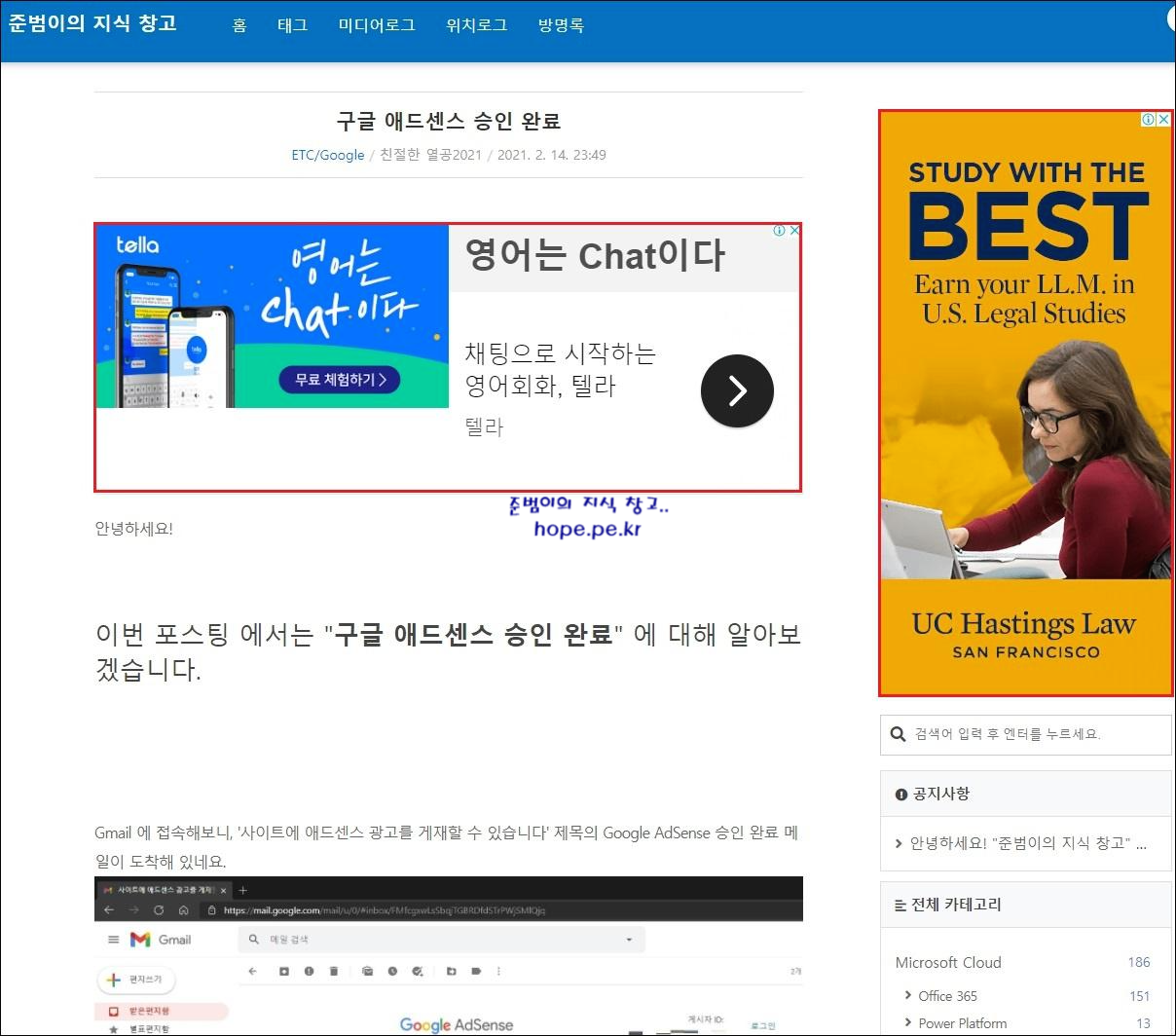Open the 방명록 guestbook menu item
Viewport: 1176px width, 1036px height.
(x=561, y=25)
